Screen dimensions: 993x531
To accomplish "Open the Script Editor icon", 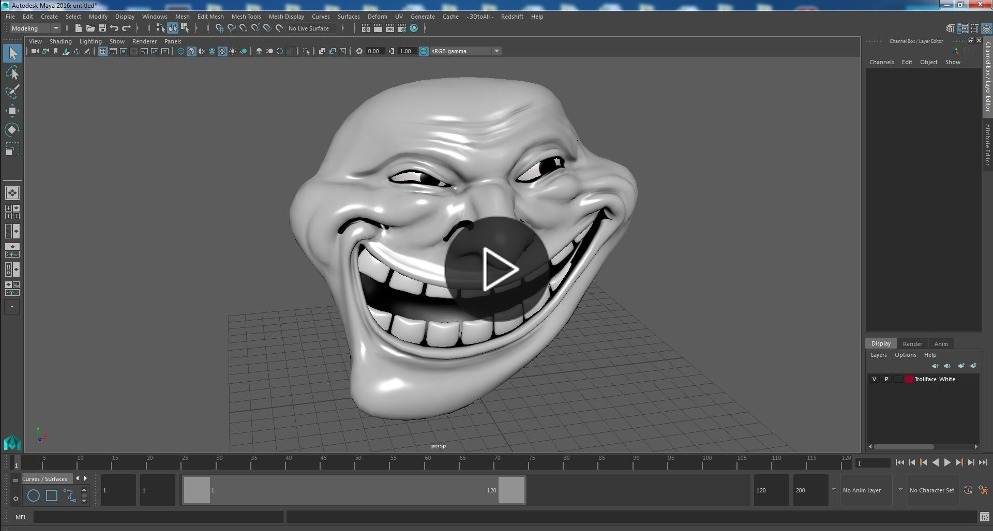I will point(984,517).
